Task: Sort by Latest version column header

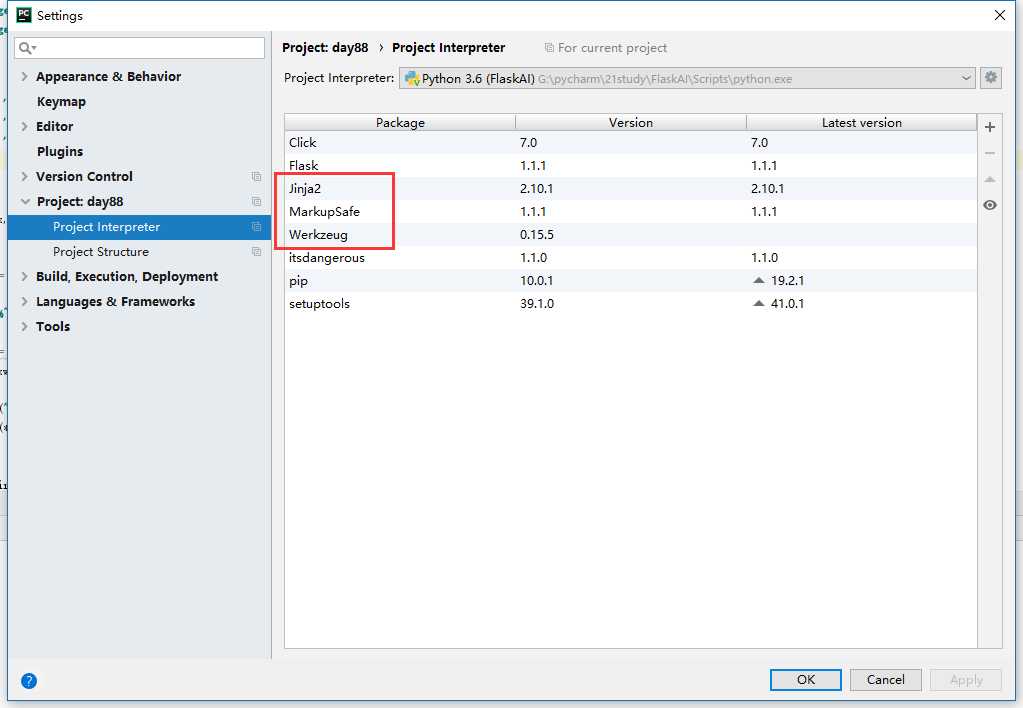Action: point(862,122)
